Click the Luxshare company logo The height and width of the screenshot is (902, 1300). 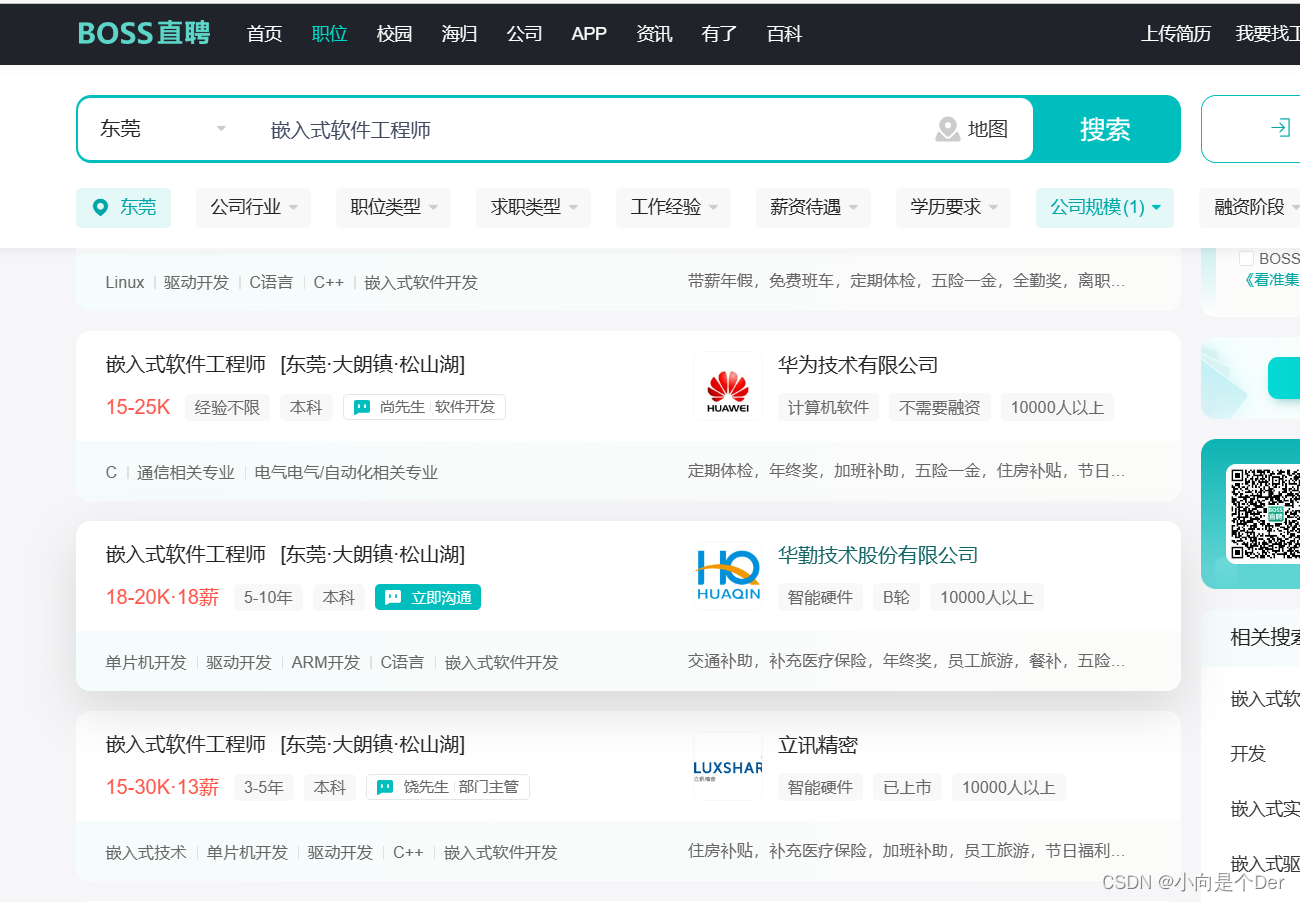(x=727, y=766)
